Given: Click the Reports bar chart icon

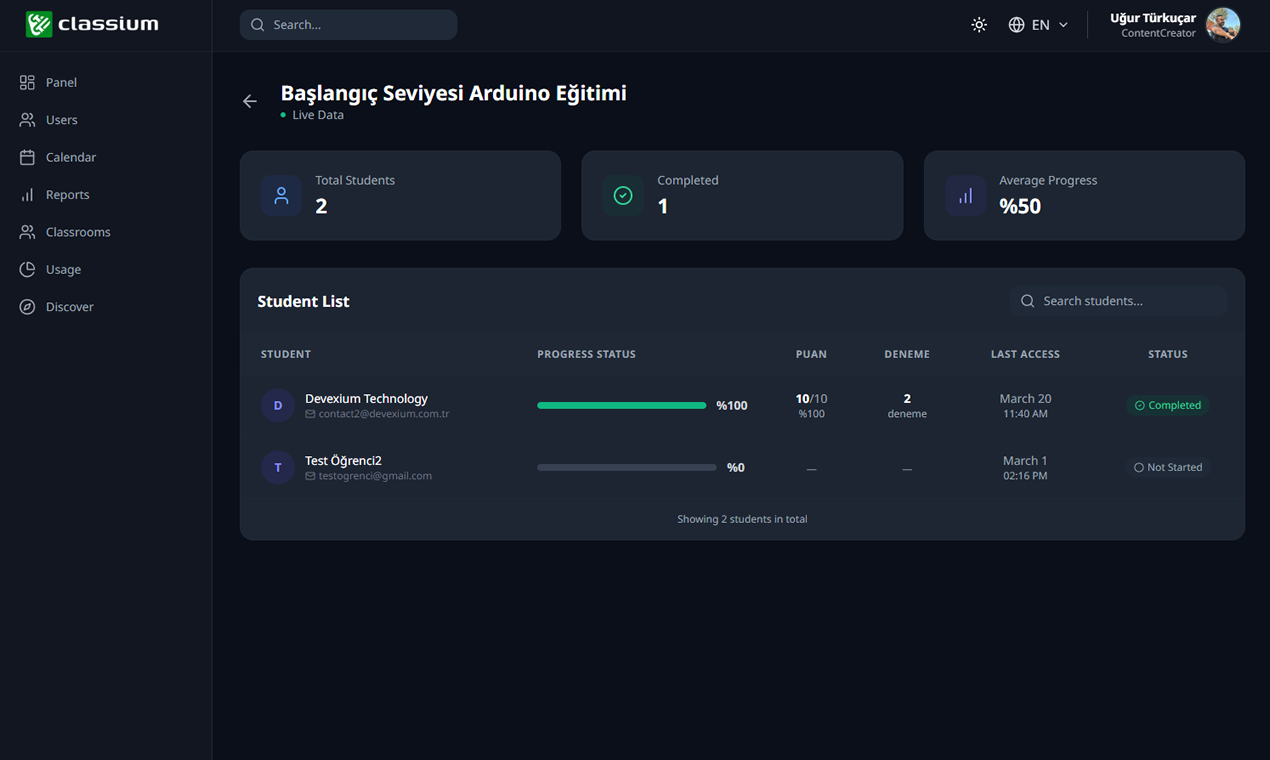Looking at the screenshot, I should 27,195.
